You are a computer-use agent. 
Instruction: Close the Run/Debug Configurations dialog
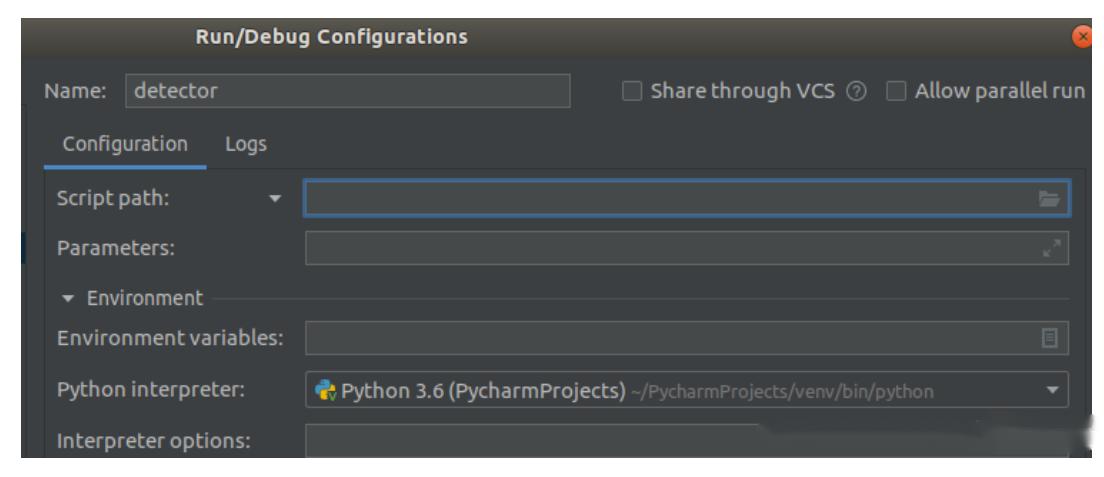1081,37
